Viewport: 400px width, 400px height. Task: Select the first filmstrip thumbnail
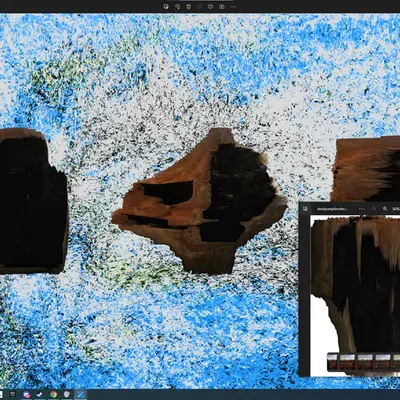pyautogui.click(x=332, y=362)
